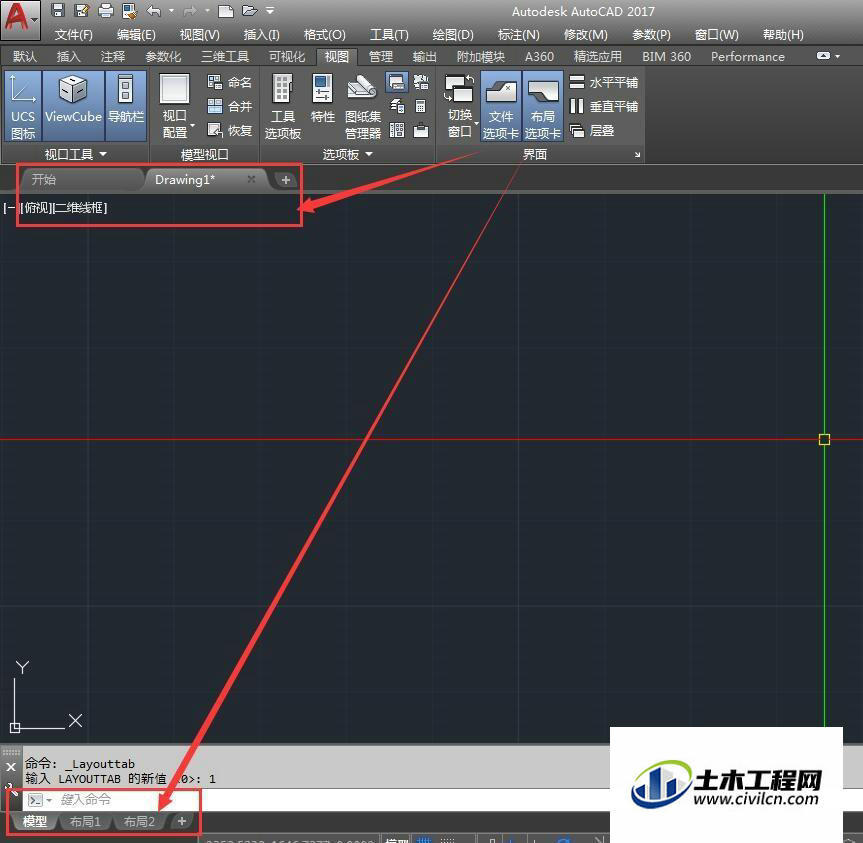Screen dimensions: 863x843
Task: Click the viewport control minus [-] label
Action: (x=10, y=208)
